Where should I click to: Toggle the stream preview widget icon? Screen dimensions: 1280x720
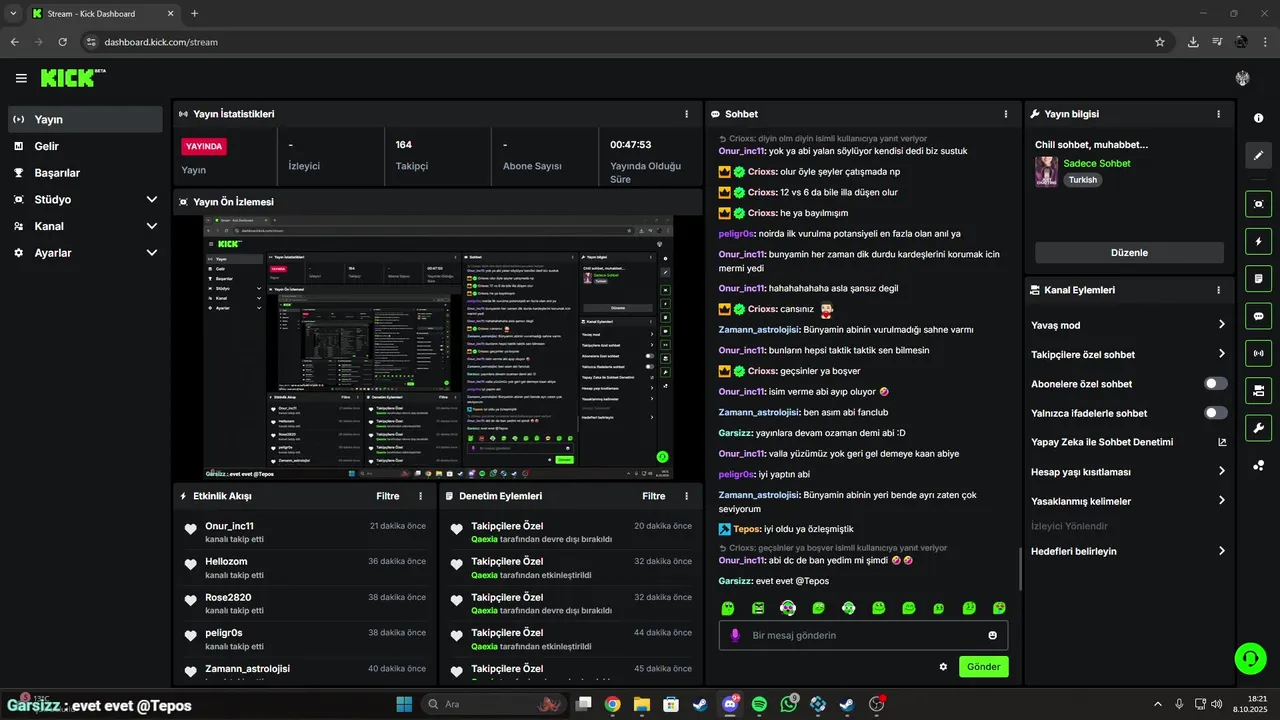[1258, 204]
